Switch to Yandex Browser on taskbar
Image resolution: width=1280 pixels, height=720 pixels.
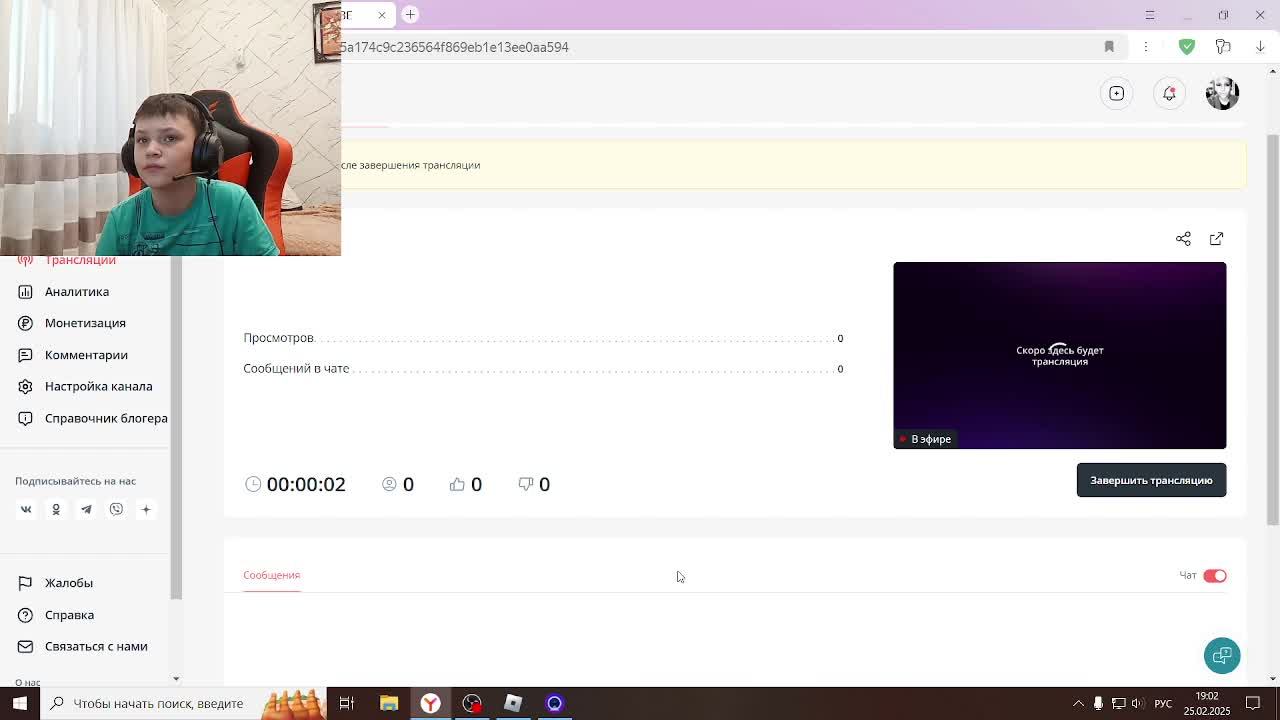point(430,703)
